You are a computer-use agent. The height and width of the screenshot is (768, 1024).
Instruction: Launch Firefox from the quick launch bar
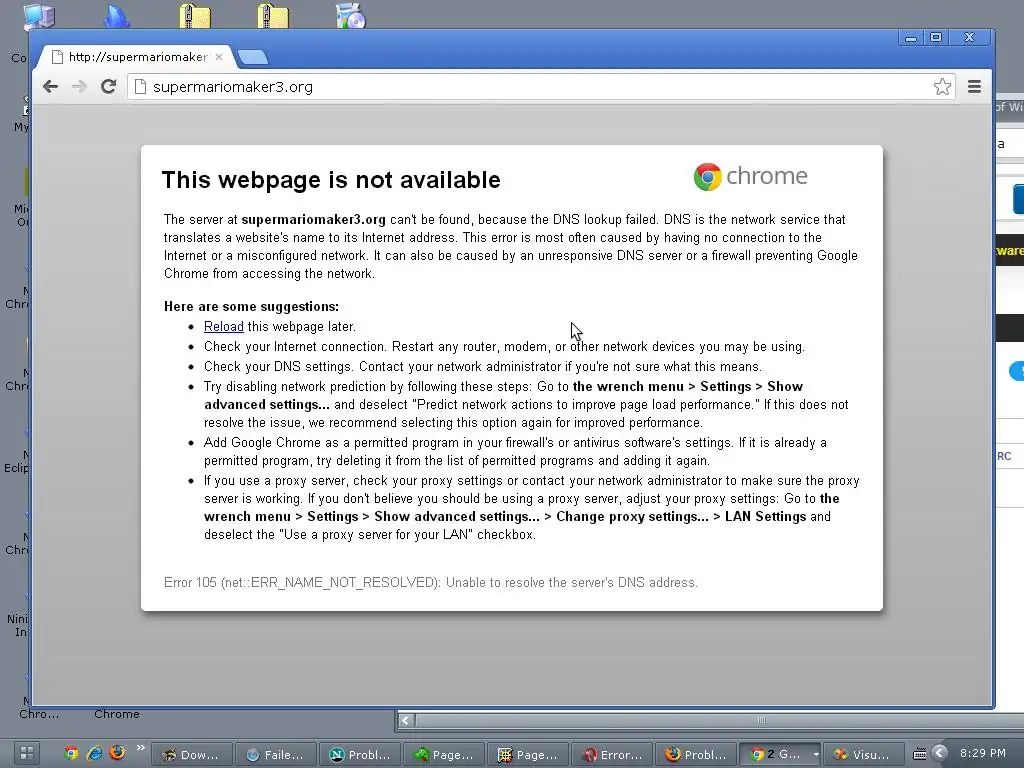point(117,753)
